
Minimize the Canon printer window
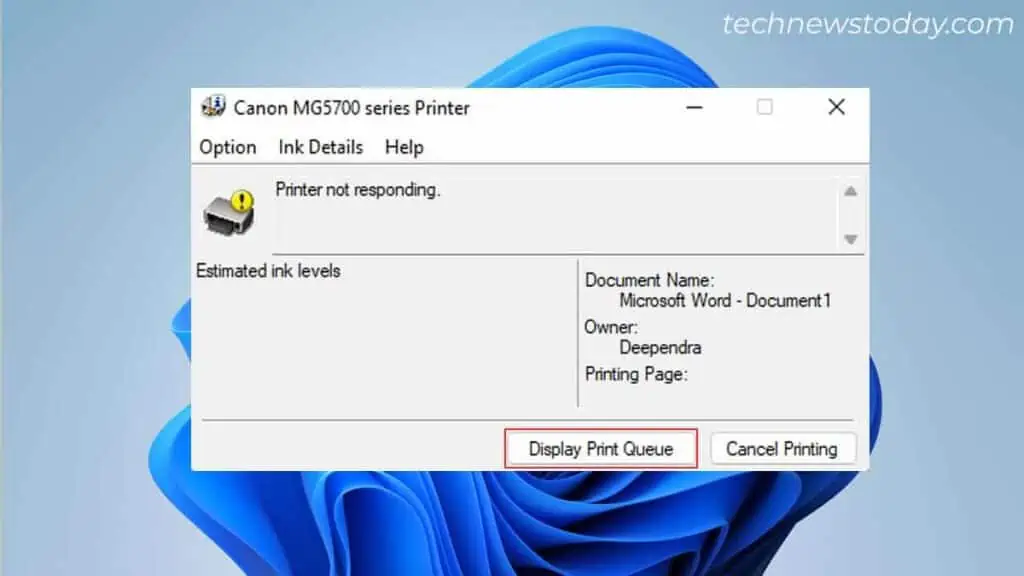point(695,107)
